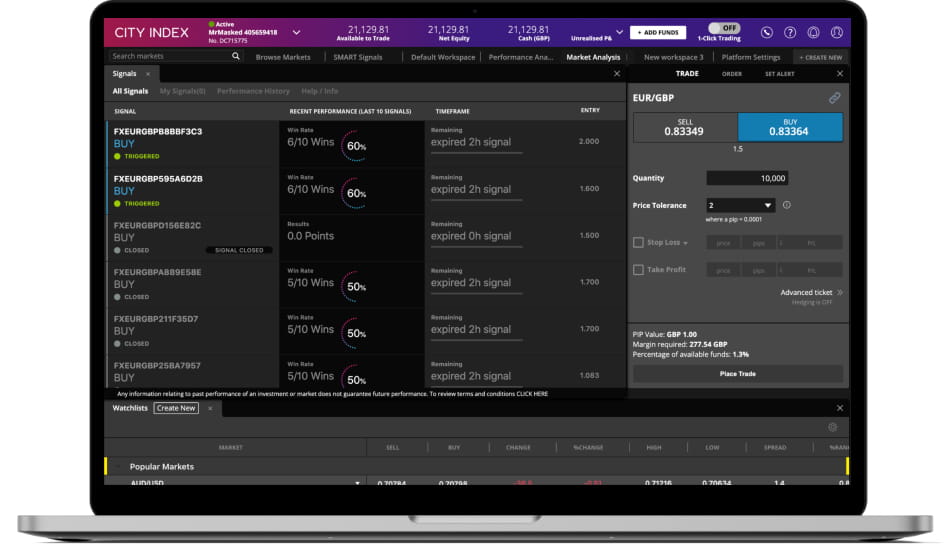Viewport: 950px width, 544px height.
Task: Close the Watchlists panel
Action: (840, 408)
